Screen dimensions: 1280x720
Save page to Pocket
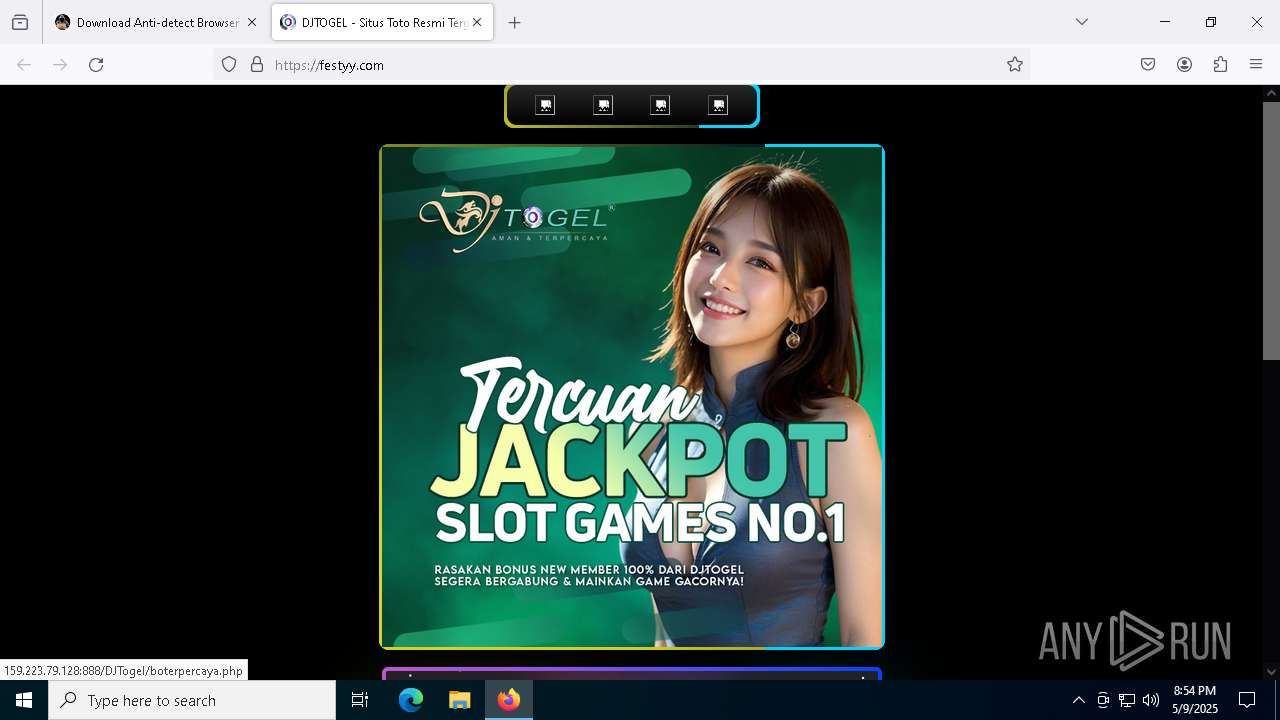[1148, 65]
